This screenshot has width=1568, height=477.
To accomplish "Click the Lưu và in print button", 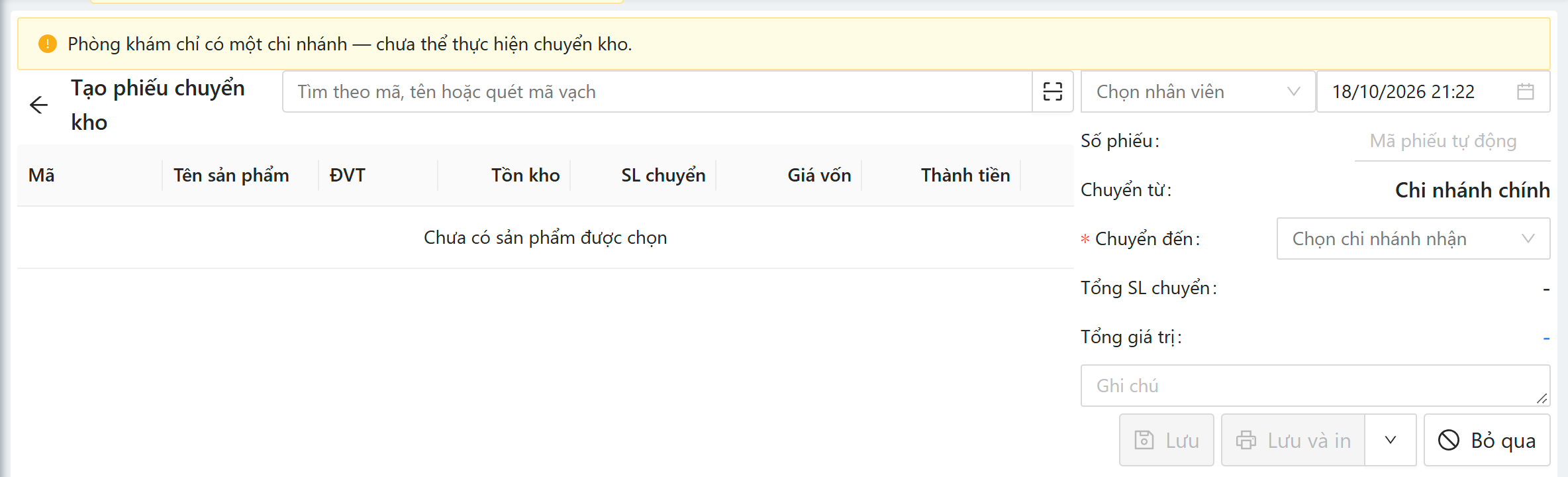I will (x=1293, y=440).
